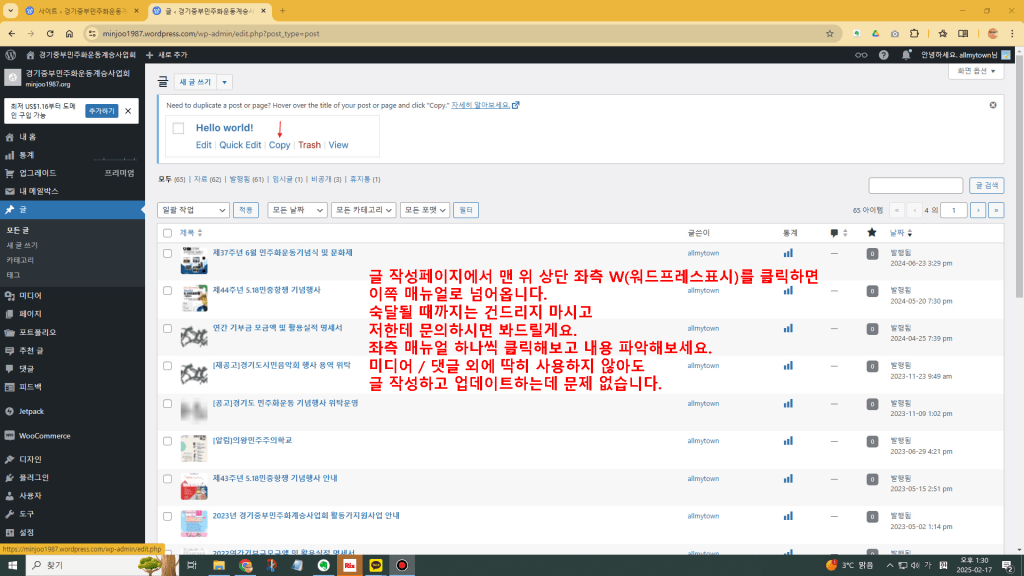Open the 댓글 comments section
This screenshot has width=1024, height=576.
(28, 368)
